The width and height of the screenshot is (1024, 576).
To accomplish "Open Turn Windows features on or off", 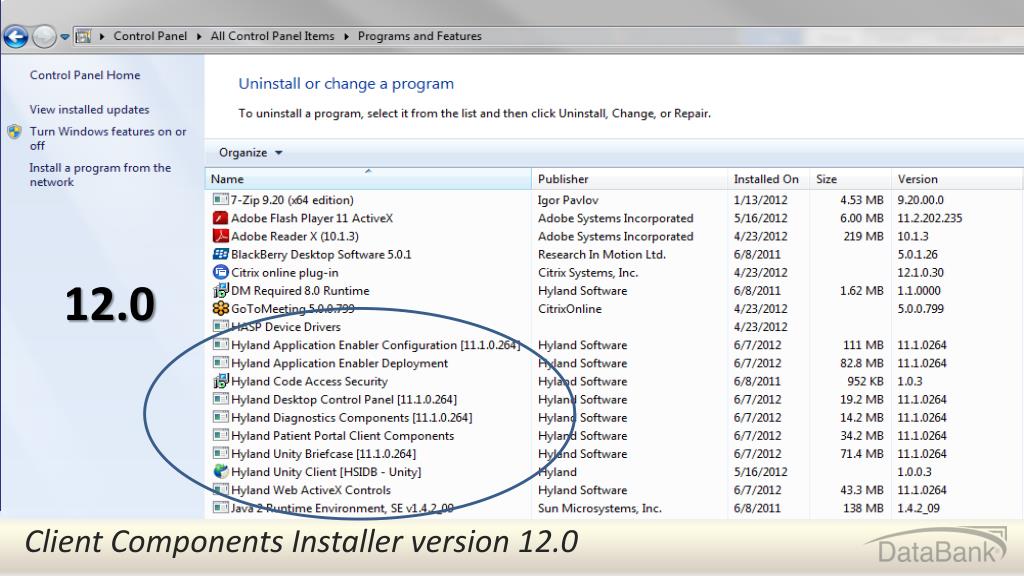I will point(108,138).
